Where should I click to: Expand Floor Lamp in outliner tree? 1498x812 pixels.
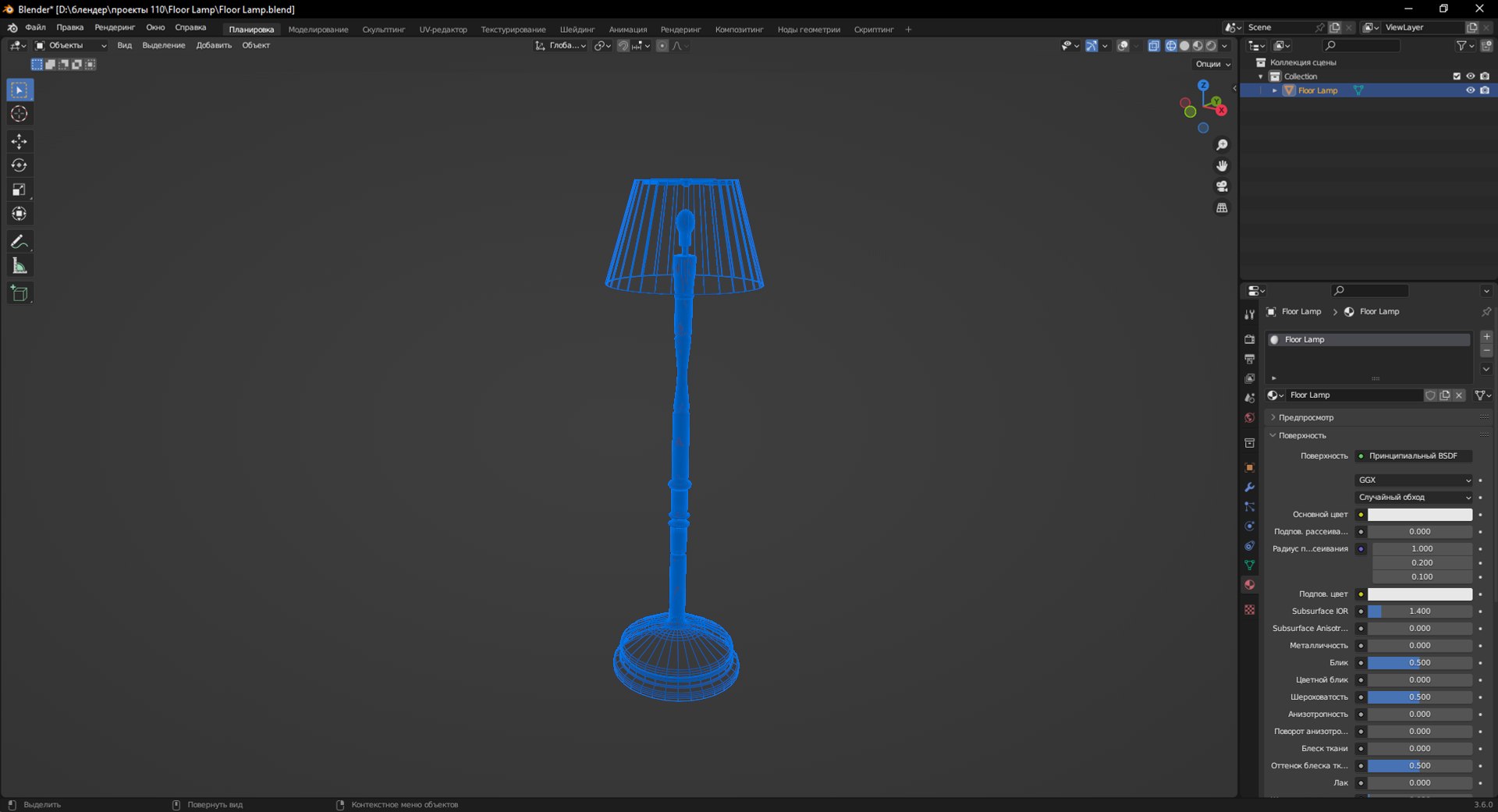[1275, 90]
